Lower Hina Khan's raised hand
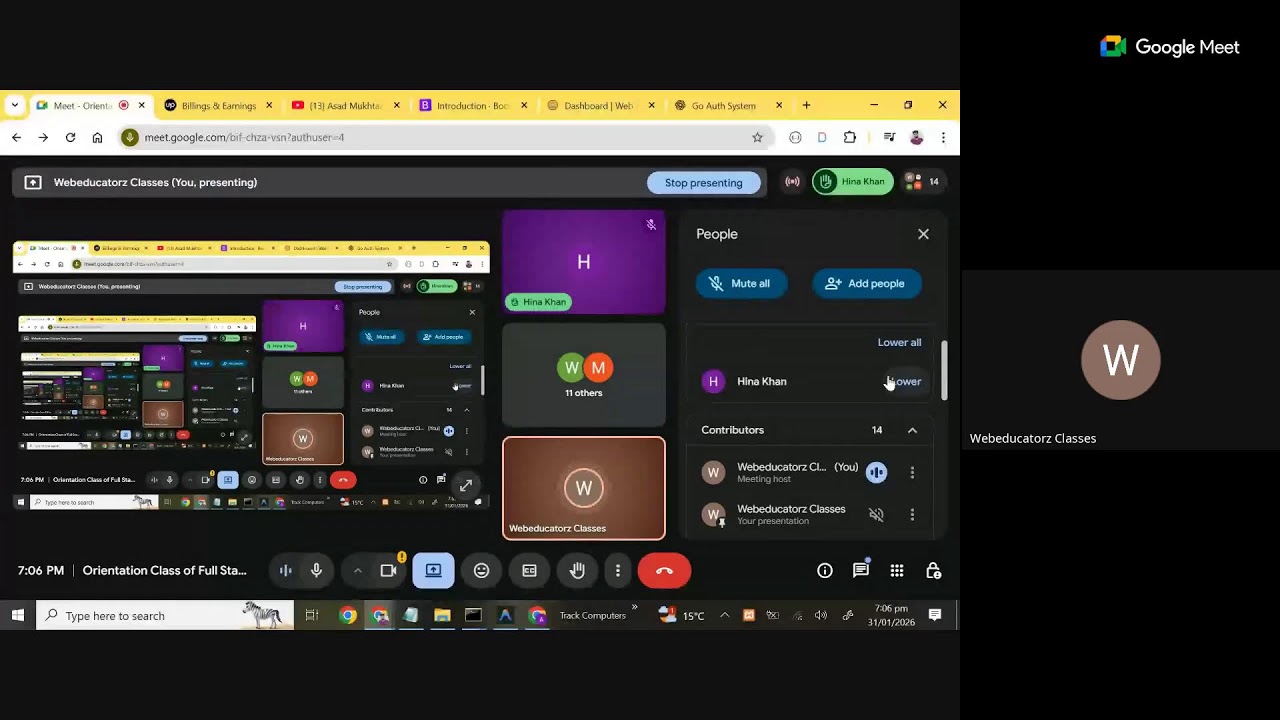 (904, 381)
